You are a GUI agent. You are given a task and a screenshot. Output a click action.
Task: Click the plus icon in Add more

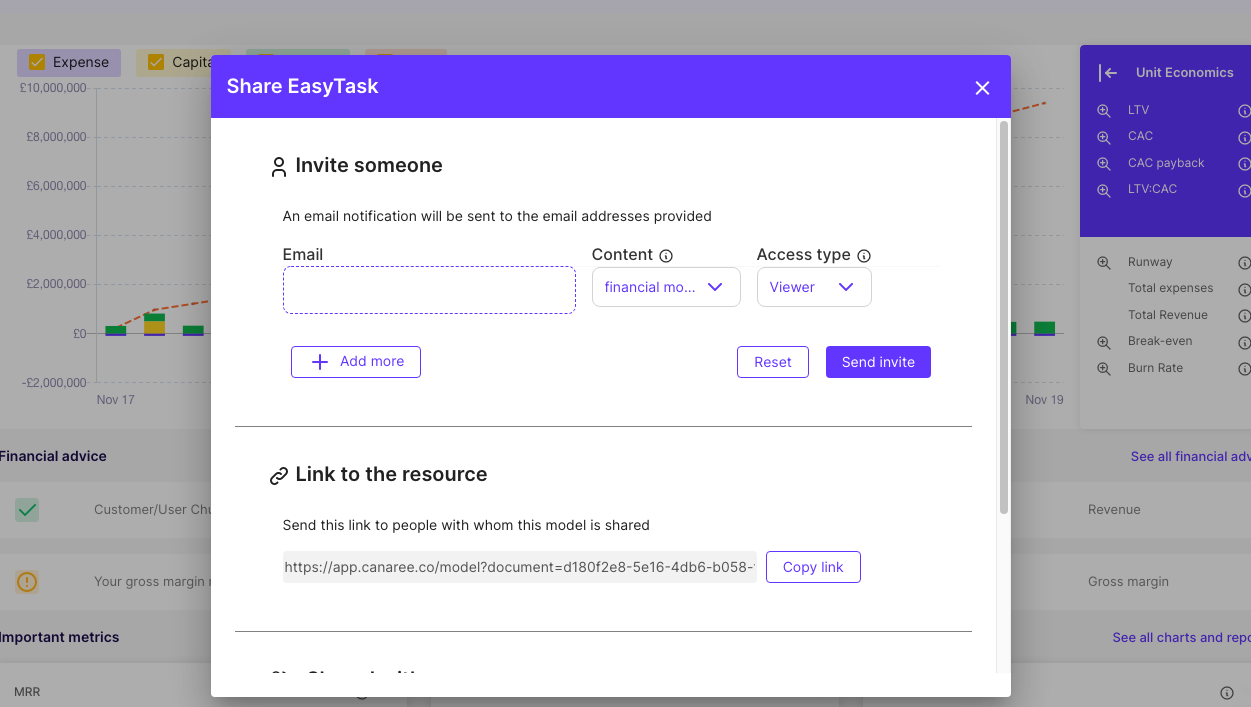320,362
